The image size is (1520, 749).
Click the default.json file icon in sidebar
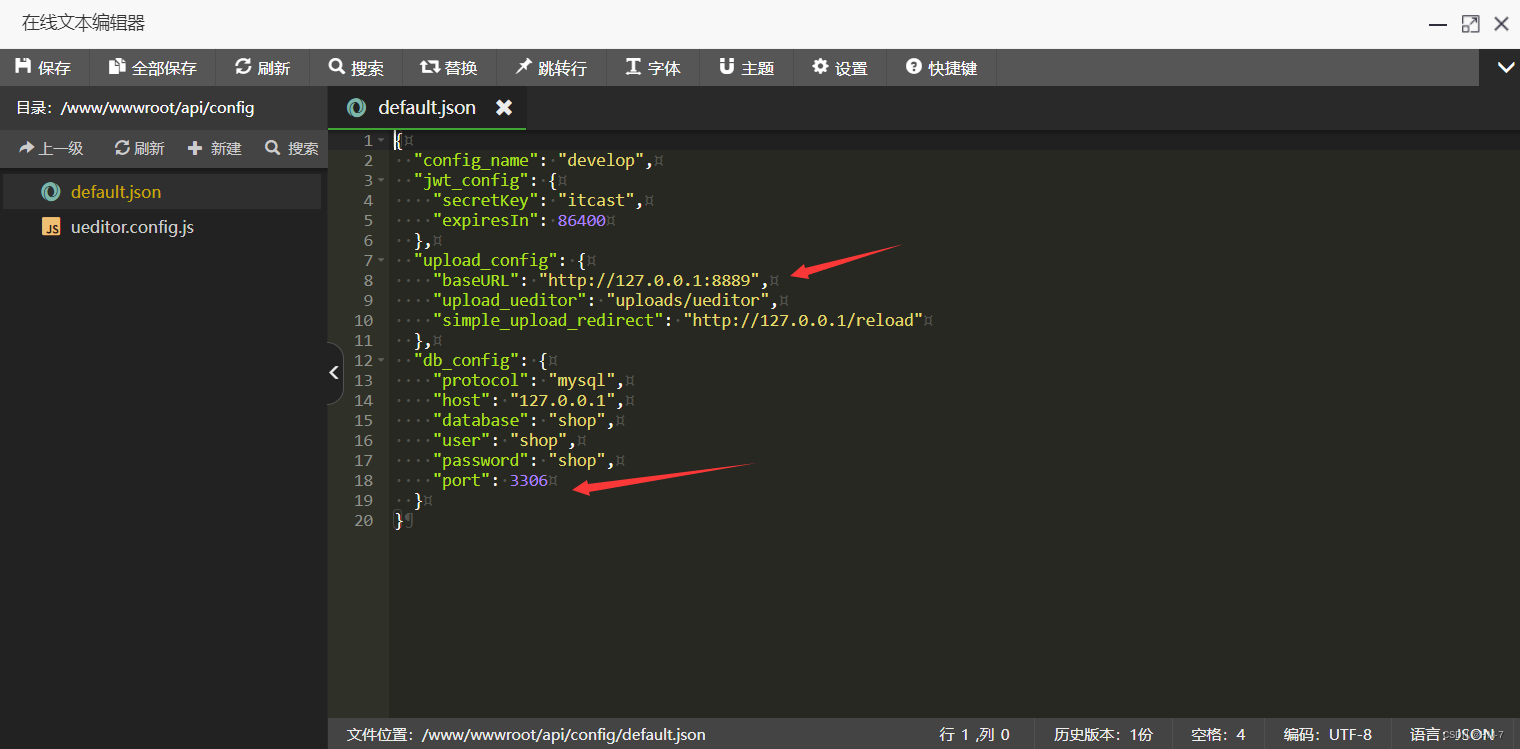coord(51,191)
